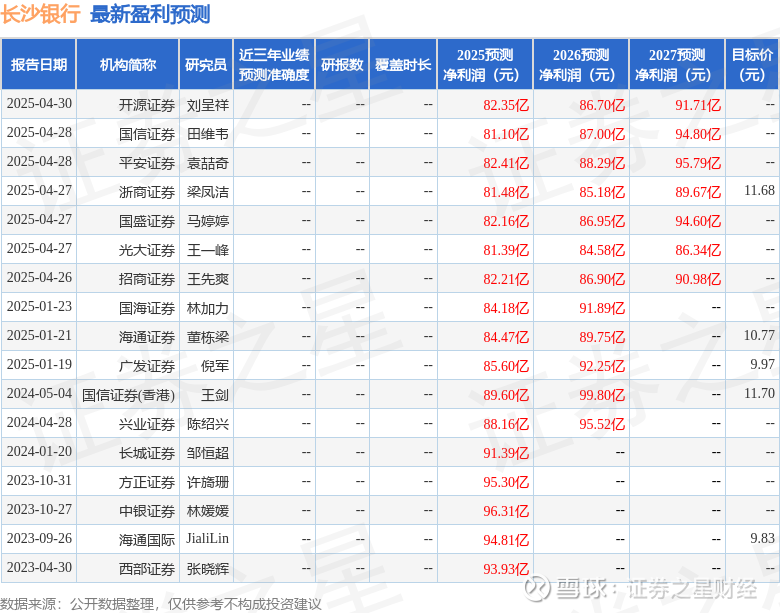Select the 2027预测净利润 column header

pos(677,65)
